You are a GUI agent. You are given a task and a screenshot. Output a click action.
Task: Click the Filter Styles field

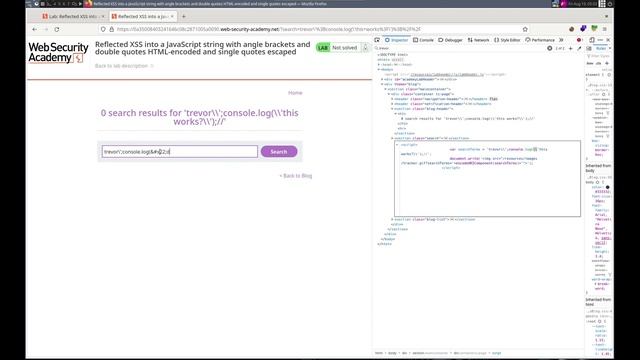click(x=599, y=56)
